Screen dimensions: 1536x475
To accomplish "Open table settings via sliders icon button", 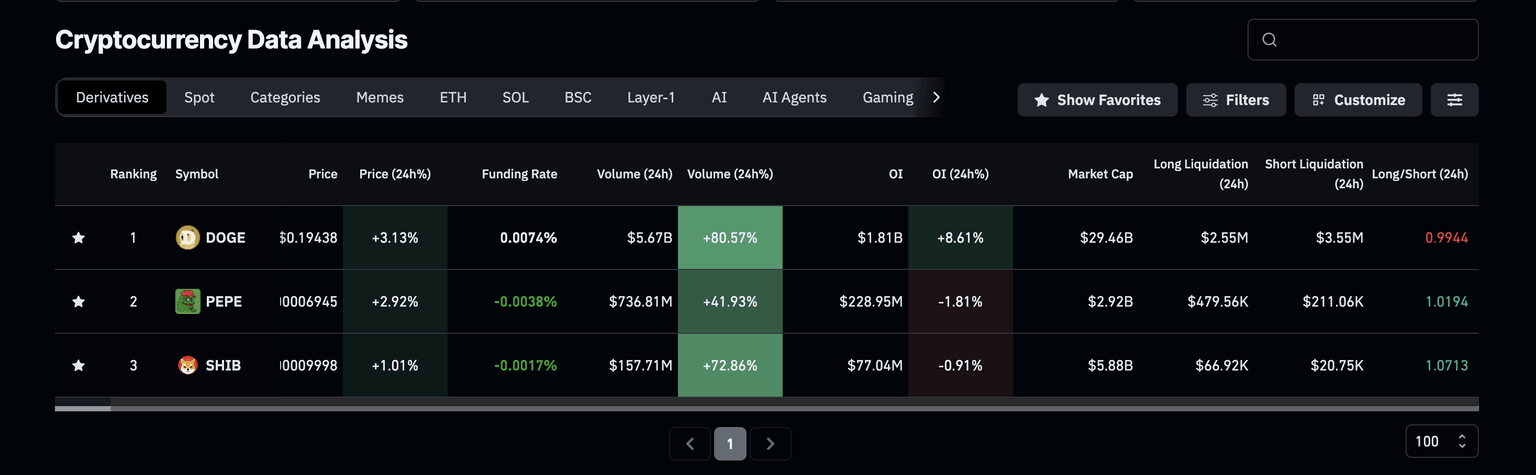I will [x=1454, y=100].
